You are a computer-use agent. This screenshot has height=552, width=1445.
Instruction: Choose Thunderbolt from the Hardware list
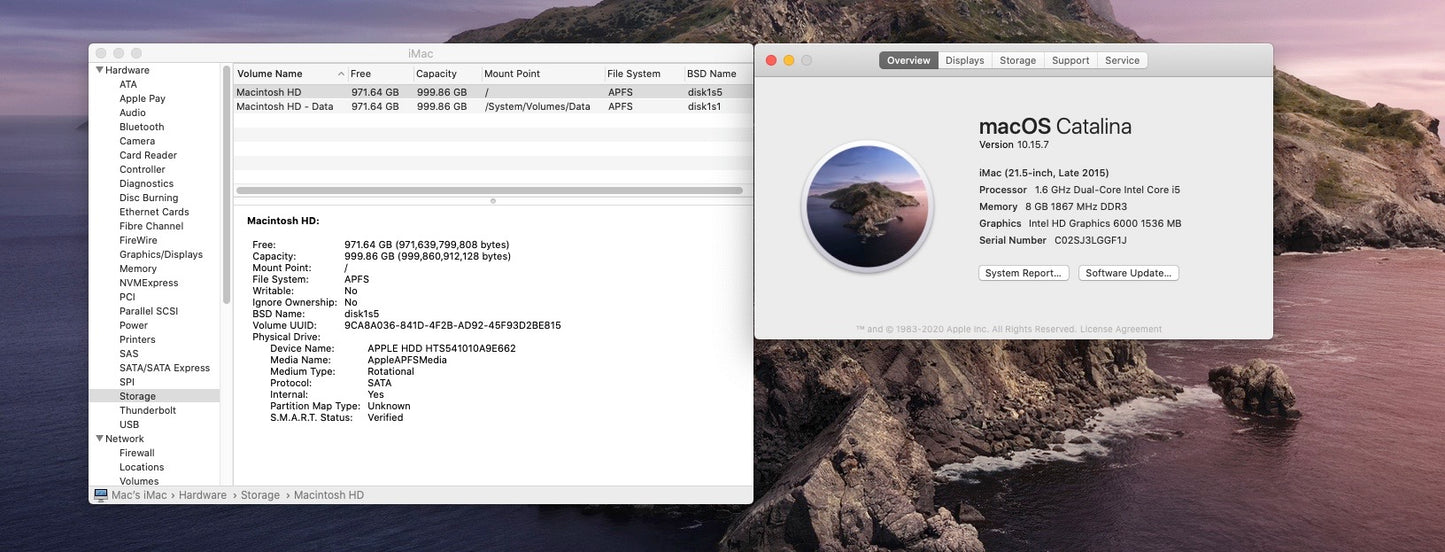147,410
